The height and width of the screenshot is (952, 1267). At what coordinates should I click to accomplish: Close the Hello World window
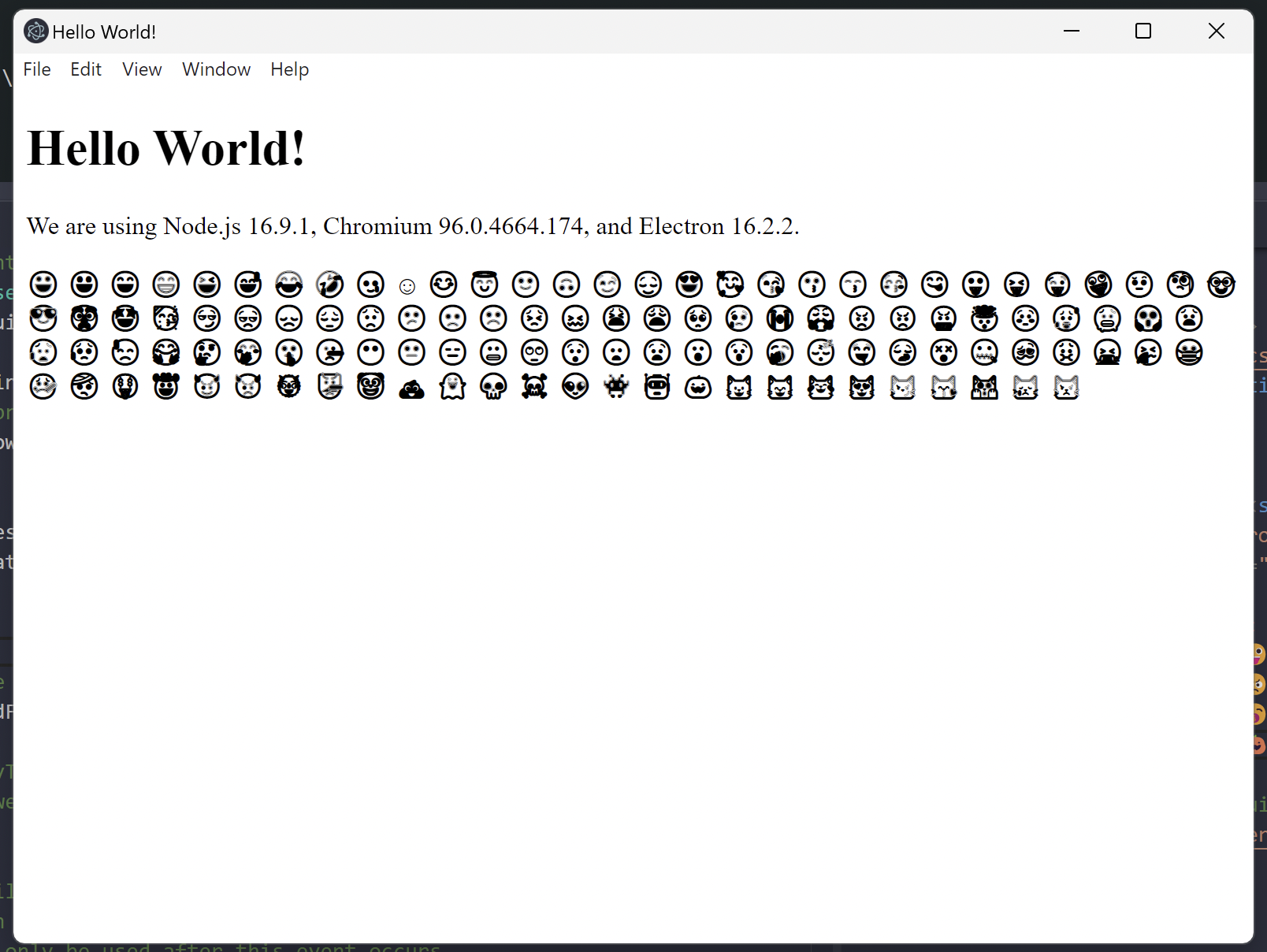tap(1217, 31)
